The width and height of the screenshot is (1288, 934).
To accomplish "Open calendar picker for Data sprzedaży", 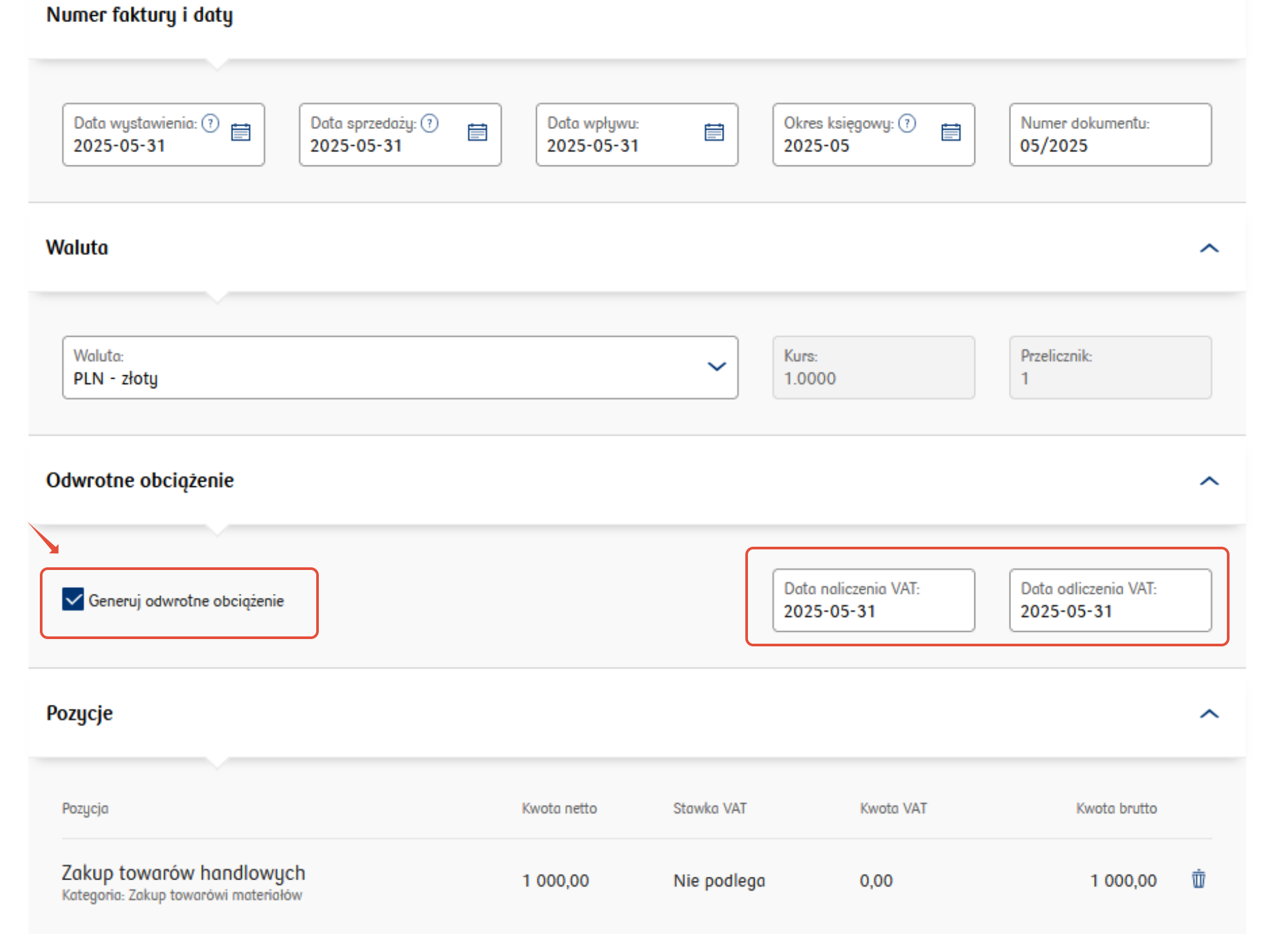I will point(477,133).
